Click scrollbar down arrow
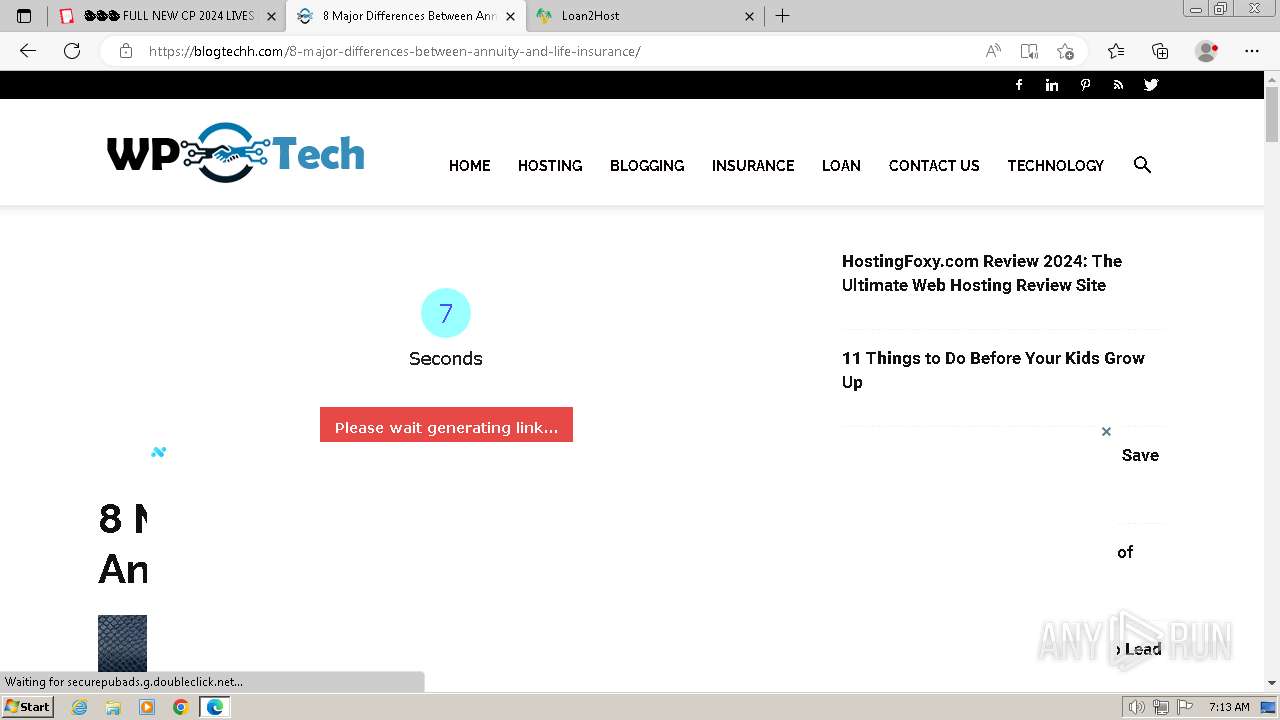Image resolution: width=1280 pixels, height=720 pixels. coord(1272,683)
